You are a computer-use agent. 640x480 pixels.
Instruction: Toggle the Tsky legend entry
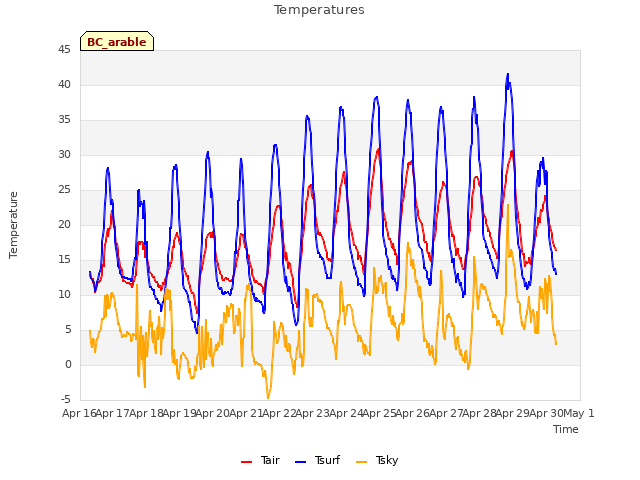(377, 460)
